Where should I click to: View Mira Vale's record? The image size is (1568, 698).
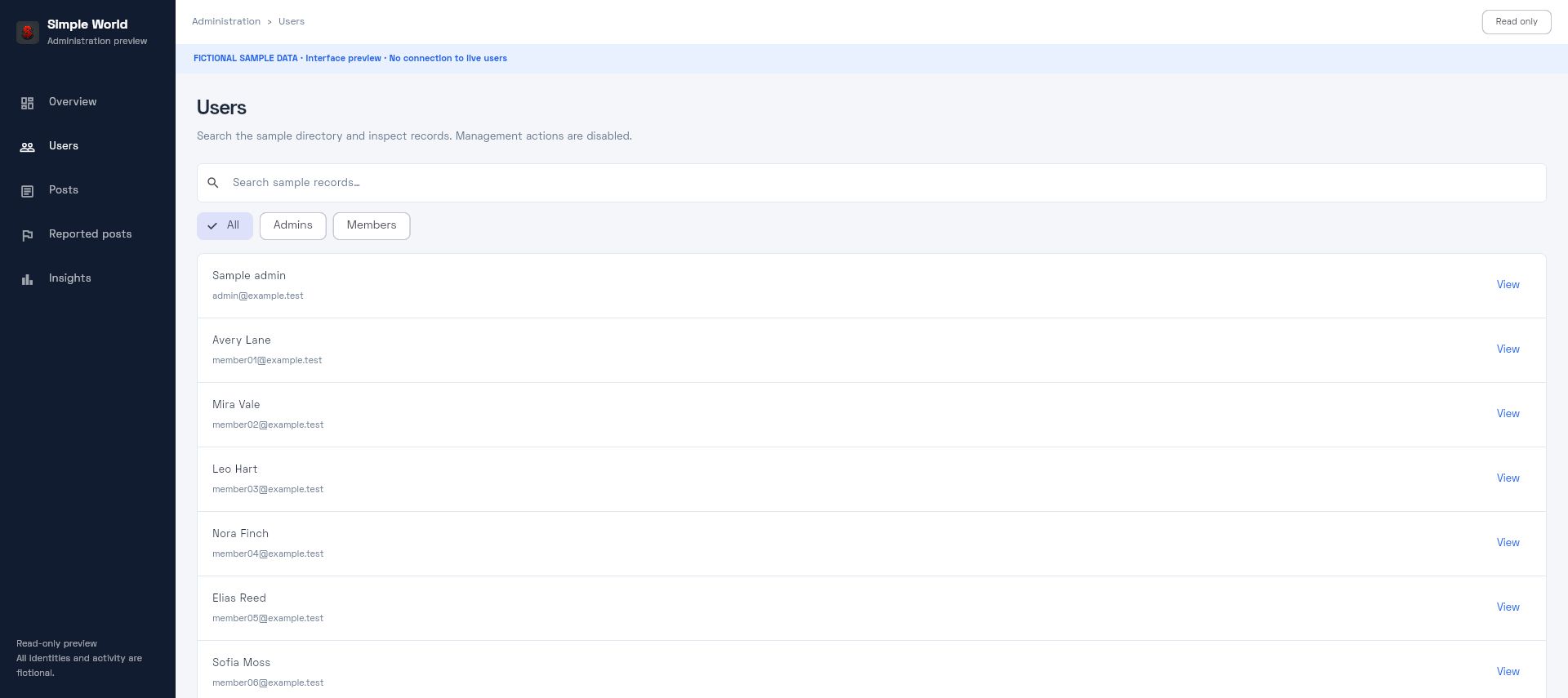(1508, 414)
